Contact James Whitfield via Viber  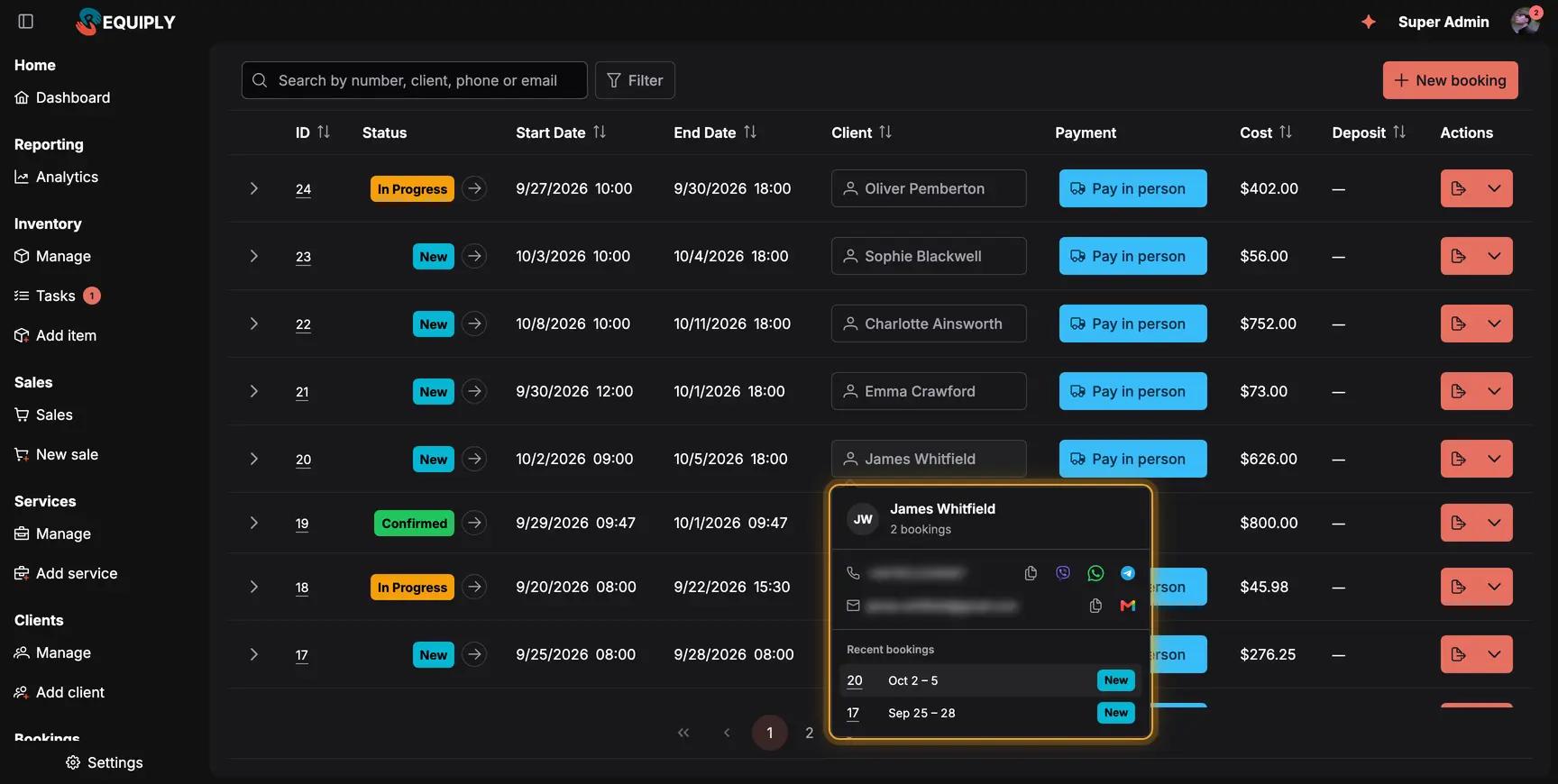pyautogui.click(x=1063, y=573)
